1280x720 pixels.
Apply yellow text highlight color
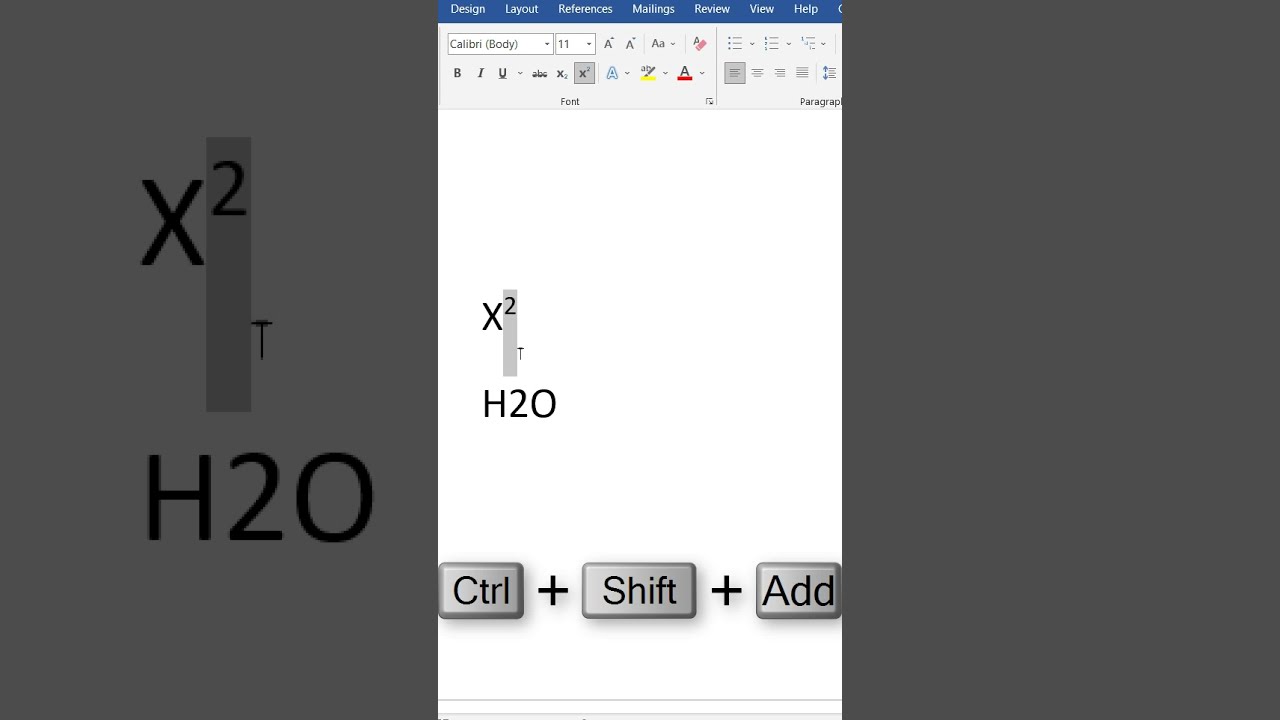click(x=648, y=73)
